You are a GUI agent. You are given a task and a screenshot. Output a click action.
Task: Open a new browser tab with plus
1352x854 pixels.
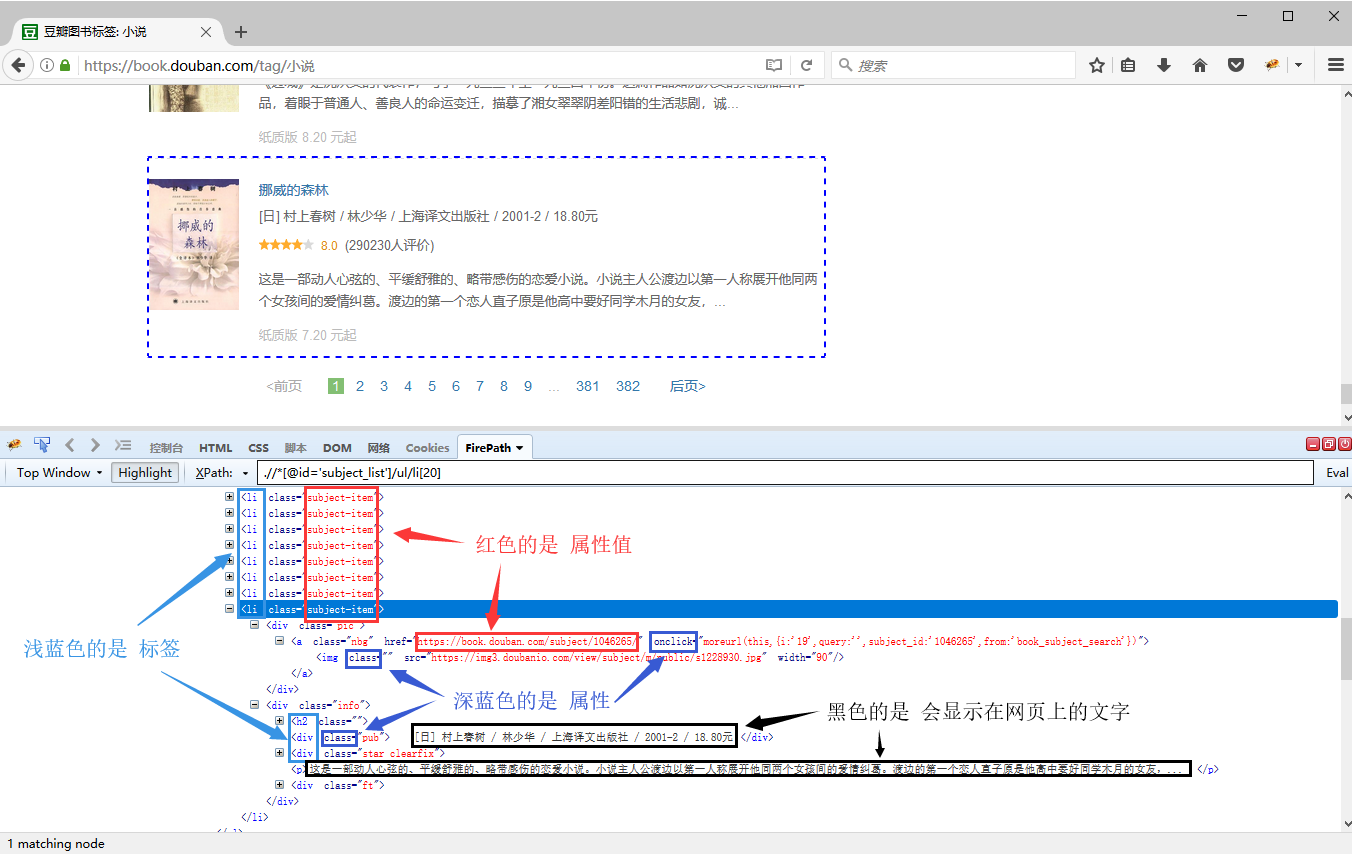240,32
